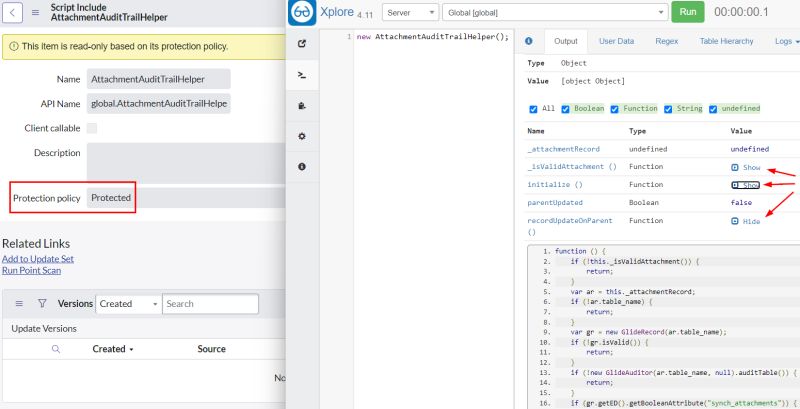This screenshot has width=800, height=409.
Task: Switch to the Table Hierarchy tab
Action: point(727,41)
